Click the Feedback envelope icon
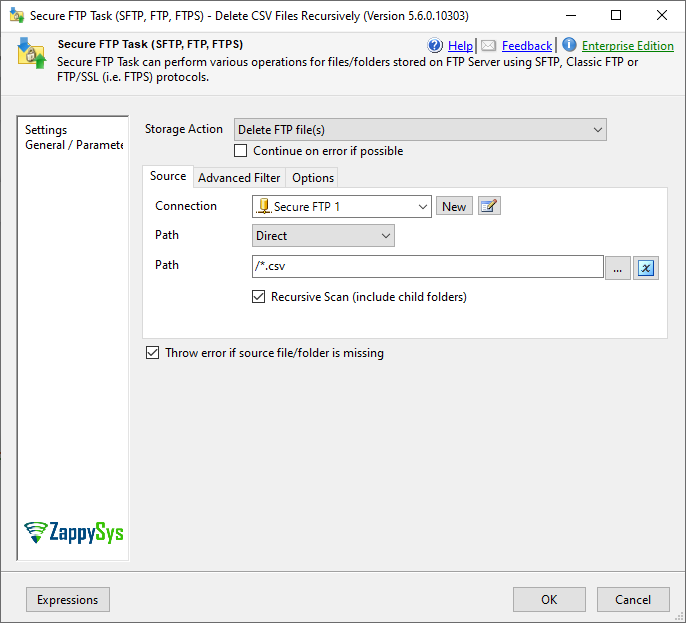The image size is (686, 623). pyautogui.click(x=488, y=45)
